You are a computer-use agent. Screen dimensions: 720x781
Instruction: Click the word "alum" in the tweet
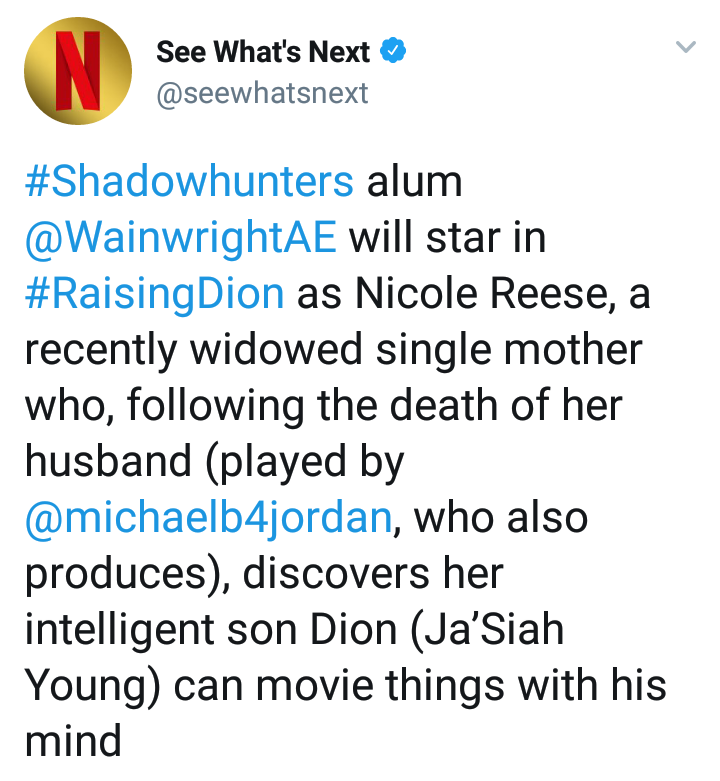[x=413, y=182]
